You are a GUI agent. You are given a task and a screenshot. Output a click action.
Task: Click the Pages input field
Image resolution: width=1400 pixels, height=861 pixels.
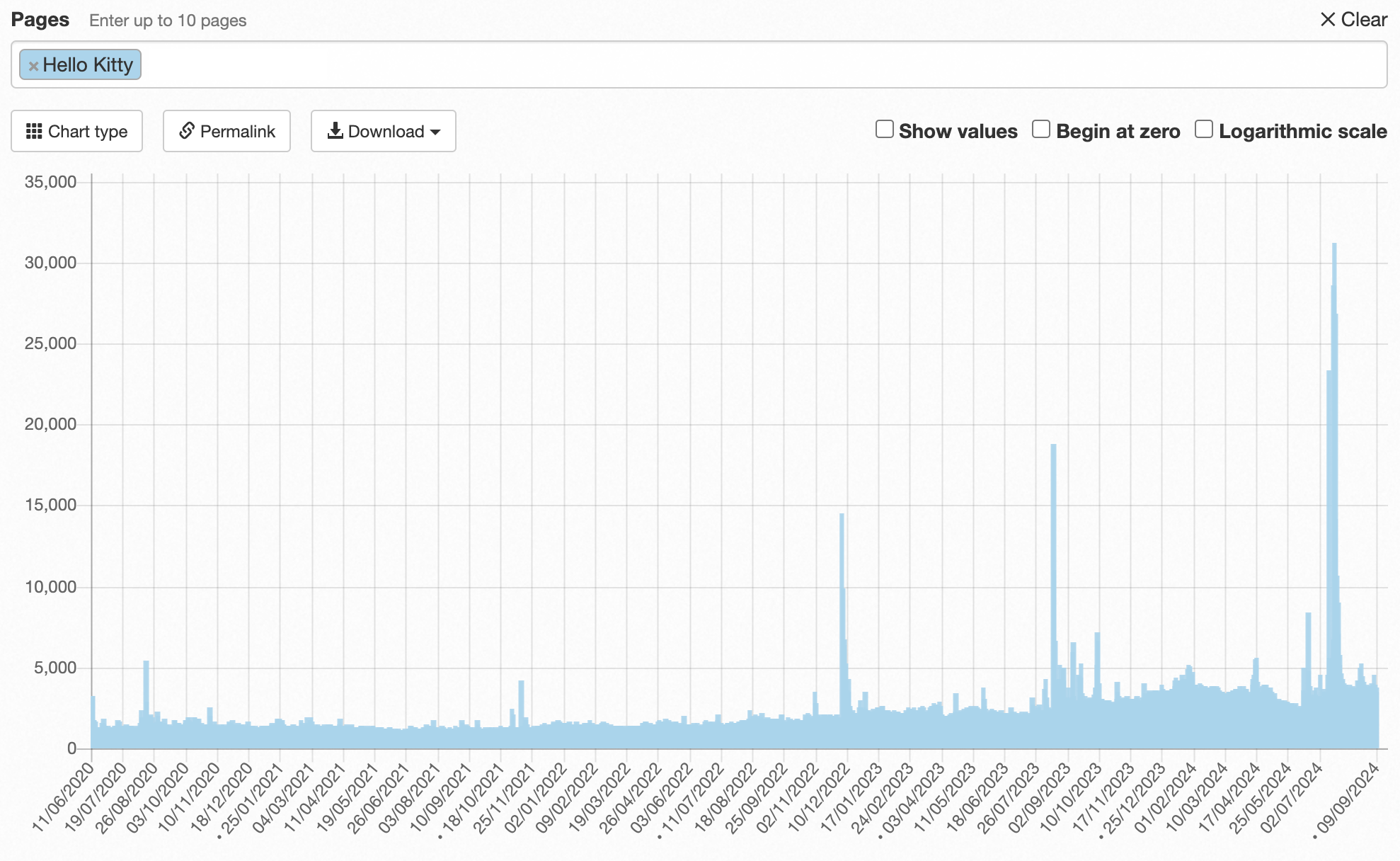click(x=708, y=64)
